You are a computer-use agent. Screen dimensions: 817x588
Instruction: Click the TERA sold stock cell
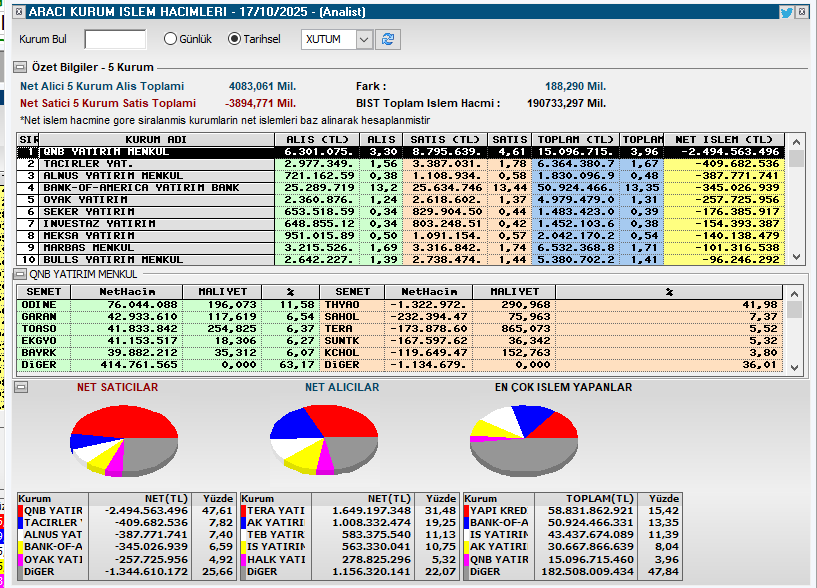(352, 329)
